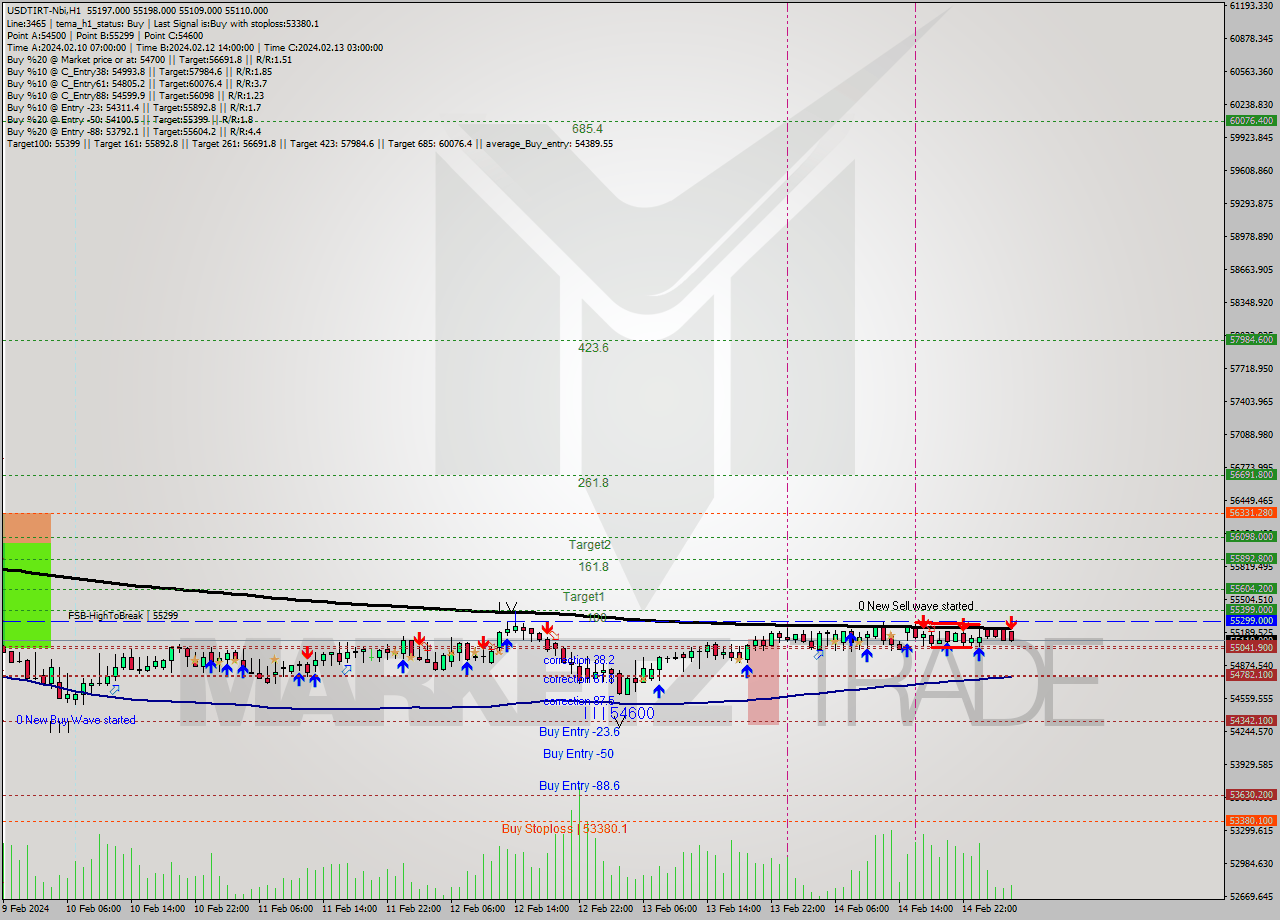Click the '13 Feb 22:00' time axis label
Screen dimensions: 1280x920
(798, 909)
